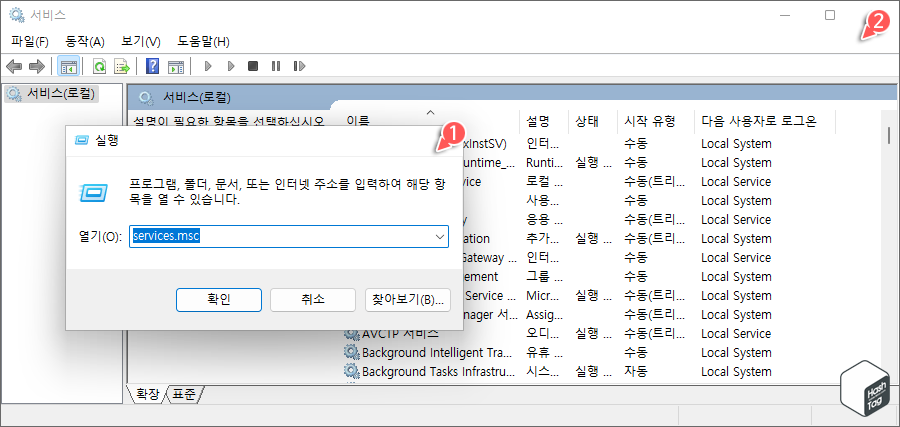This screenshot has height=427, width=900.
Task: Open the 동작(A) menu
Action: [85, 41]
